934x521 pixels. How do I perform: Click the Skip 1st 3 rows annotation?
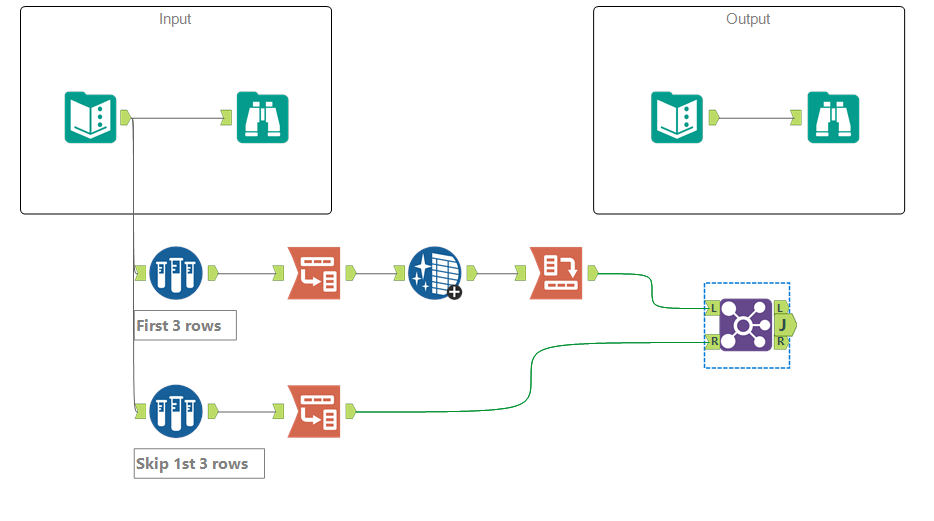pyautogui.click(x=199, y=463)
